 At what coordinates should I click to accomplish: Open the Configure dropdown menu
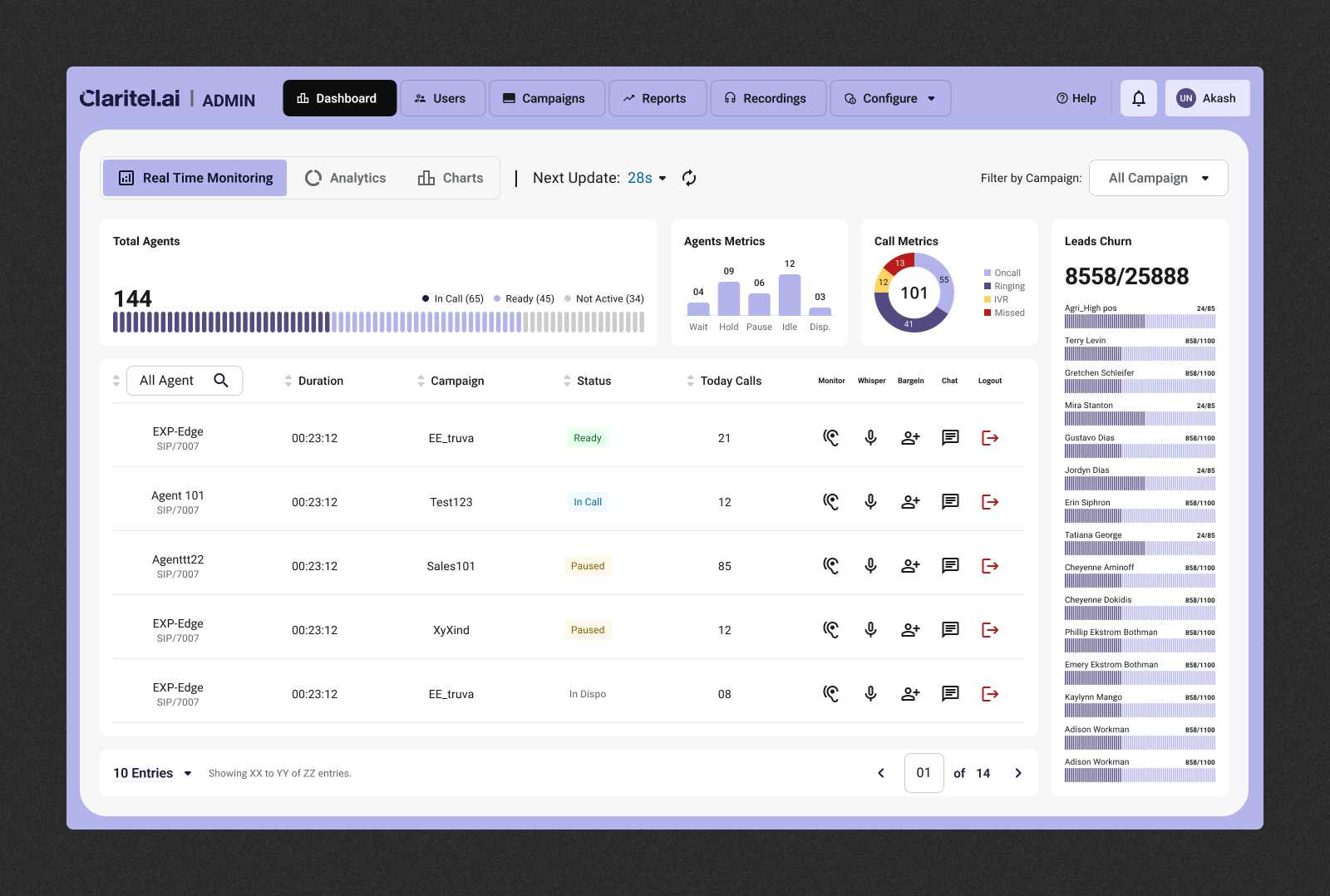tap(889, 97)
